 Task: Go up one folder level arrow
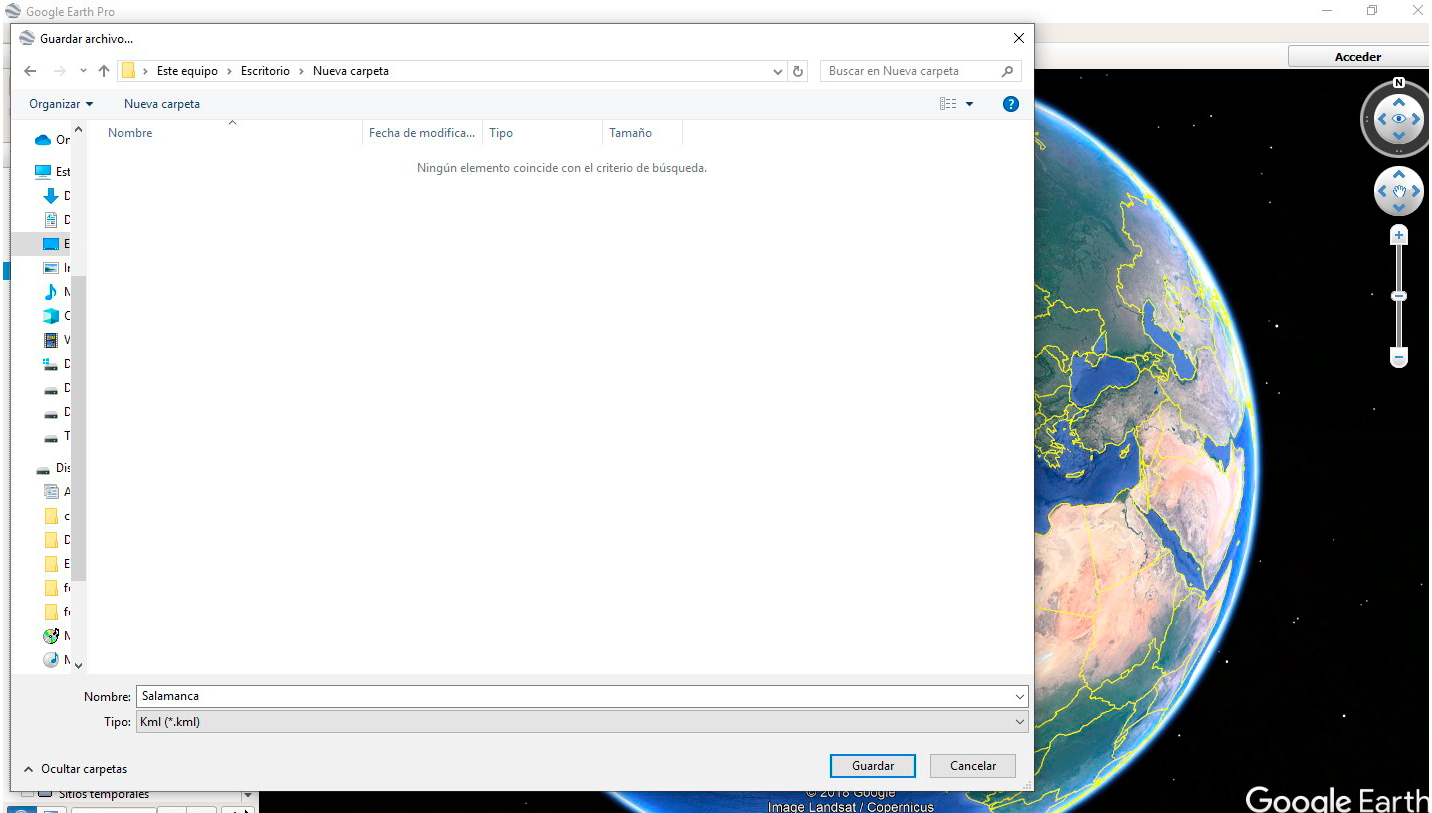tap(104, 71)
